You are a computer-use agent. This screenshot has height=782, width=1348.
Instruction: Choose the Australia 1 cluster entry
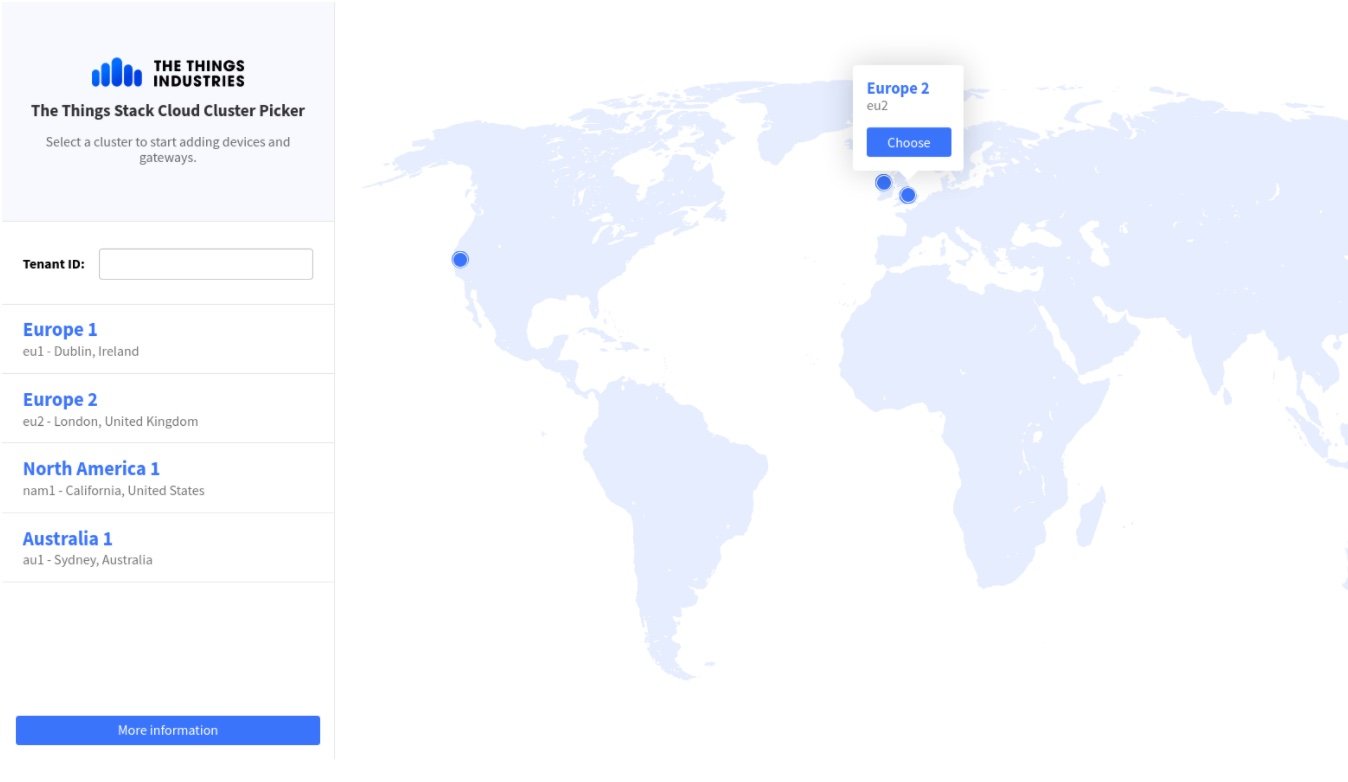67,539
